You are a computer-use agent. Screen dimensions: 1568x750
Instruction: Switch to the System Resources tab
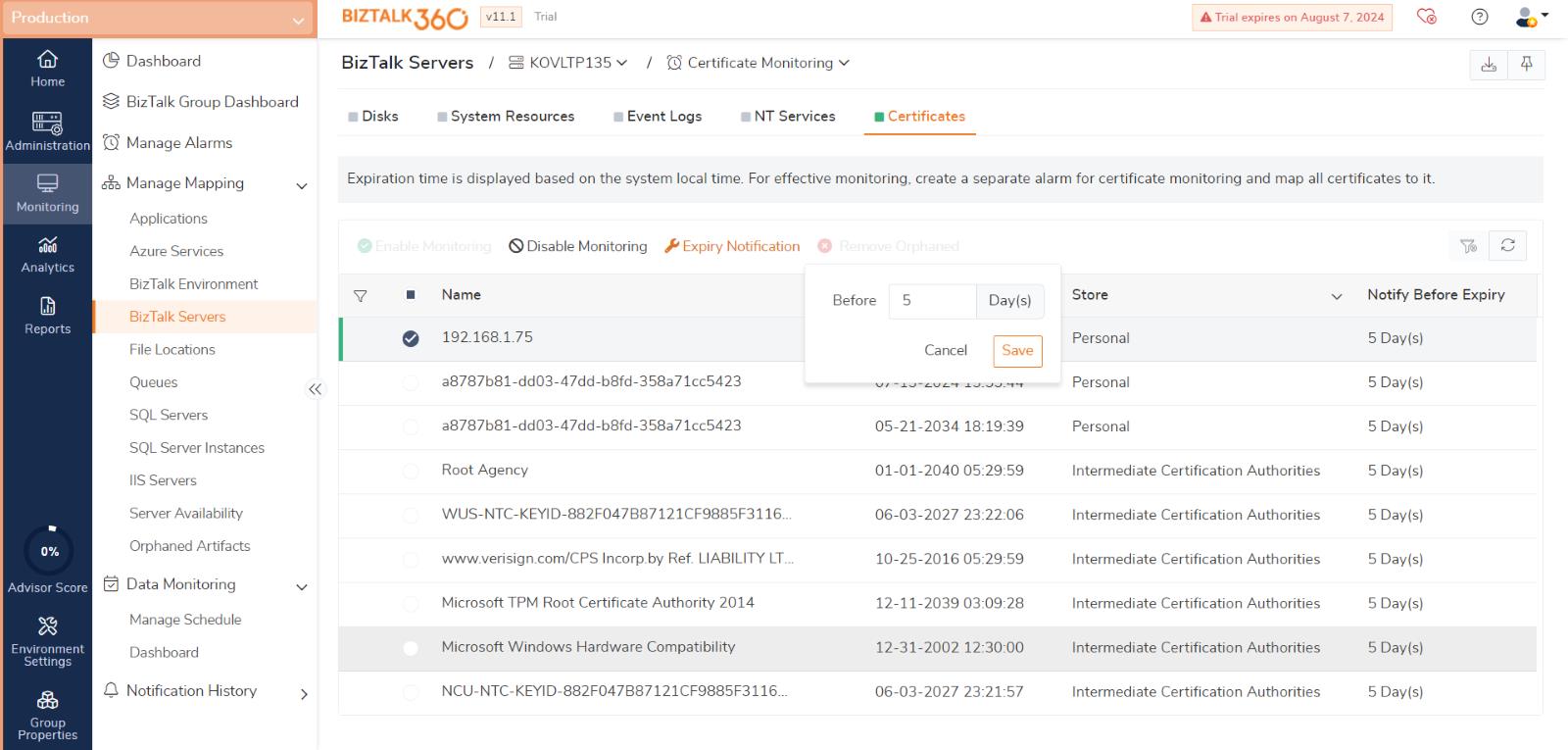click(x=506, y=116)
